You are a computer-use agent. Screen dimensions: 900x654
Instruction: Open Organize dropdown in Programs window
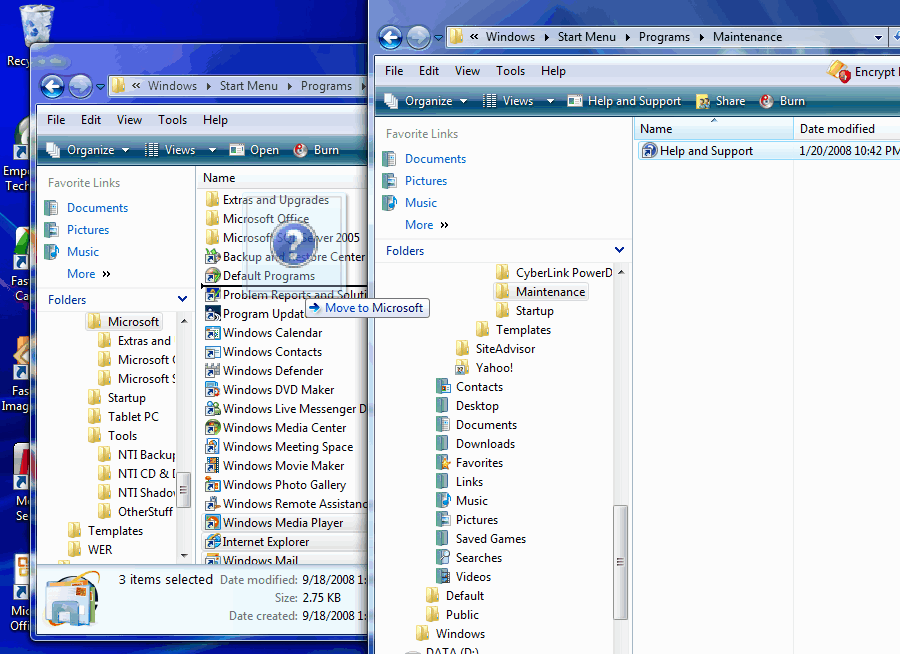pos(87,150)
